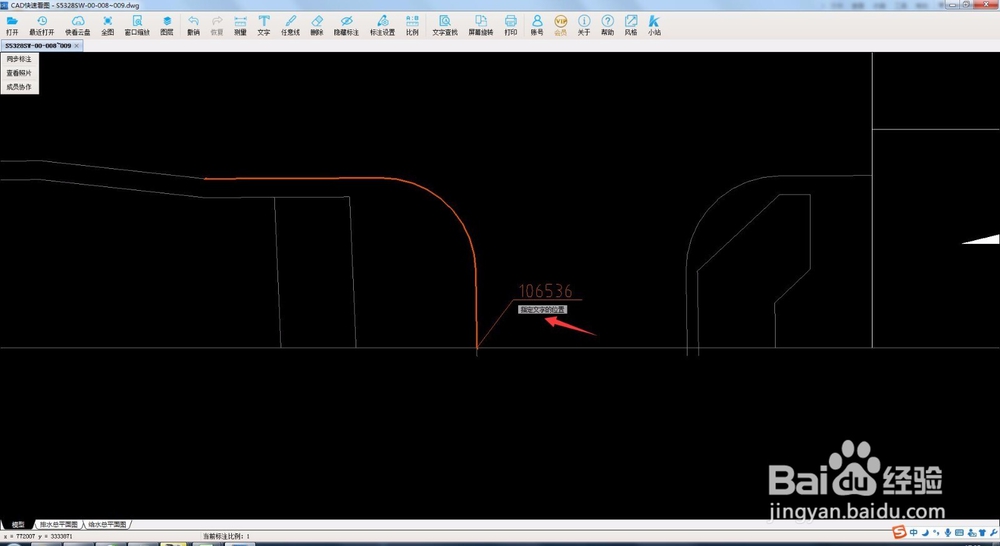This screenshot has width=1000, height=546.
Task: Open 标注设置 annotation settings
Action: coord(383,26)
